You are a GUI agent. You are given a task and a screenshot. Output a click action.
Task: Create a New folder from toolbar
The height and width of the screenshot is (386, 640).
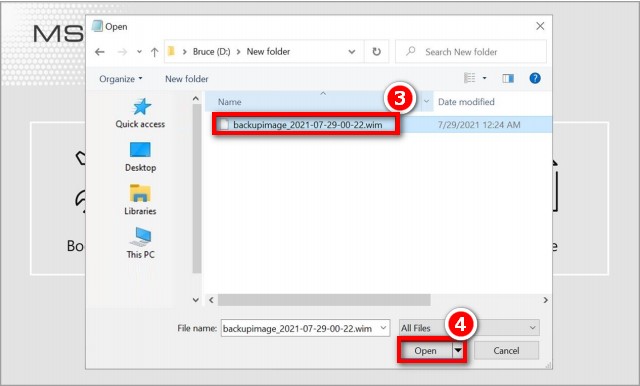point(187,79)
